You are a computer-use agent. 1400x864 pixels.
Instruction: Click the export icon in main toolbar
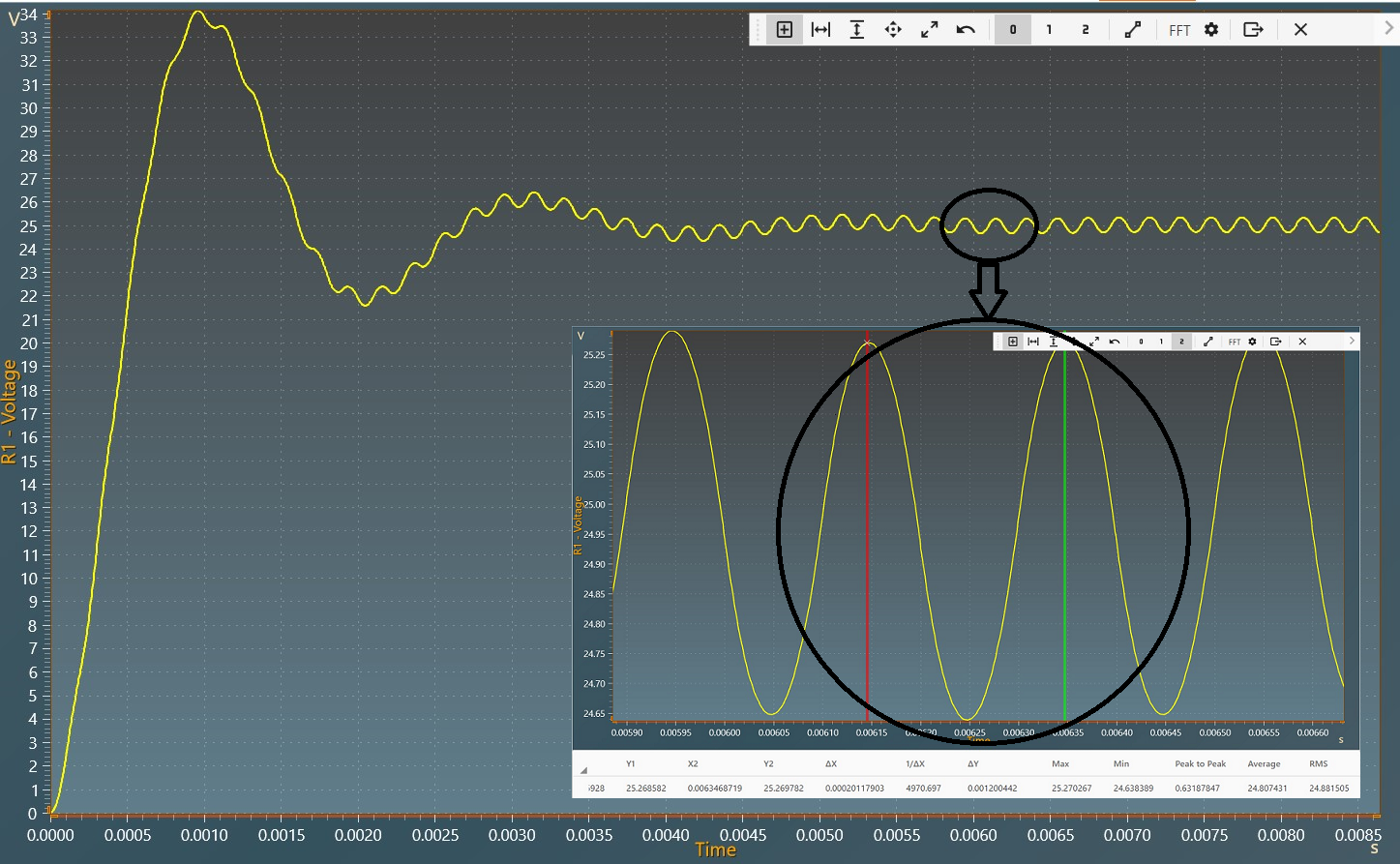tap(1253, 30)
